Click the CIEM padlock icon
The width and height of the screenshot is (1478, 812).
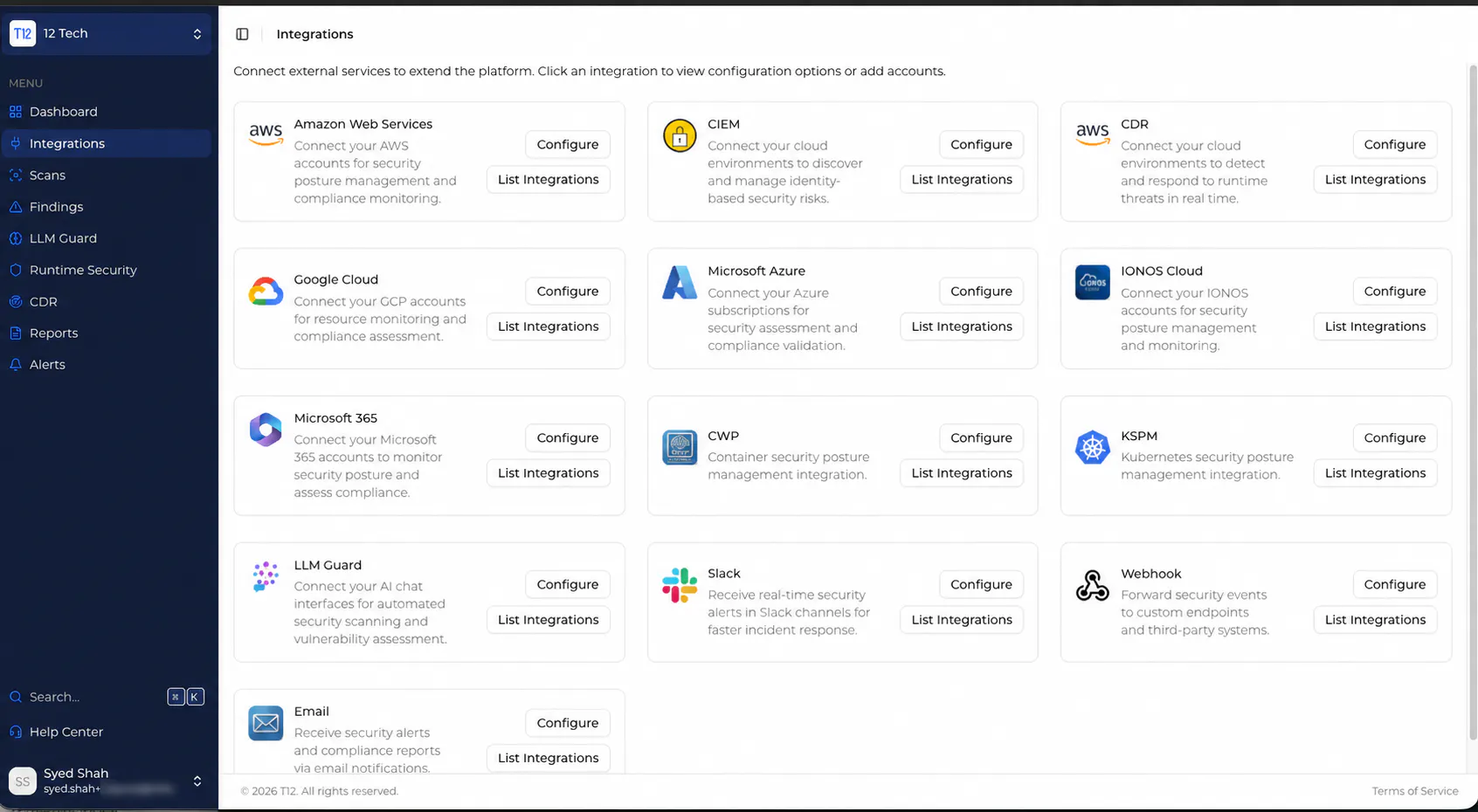(x=680, y=135)
